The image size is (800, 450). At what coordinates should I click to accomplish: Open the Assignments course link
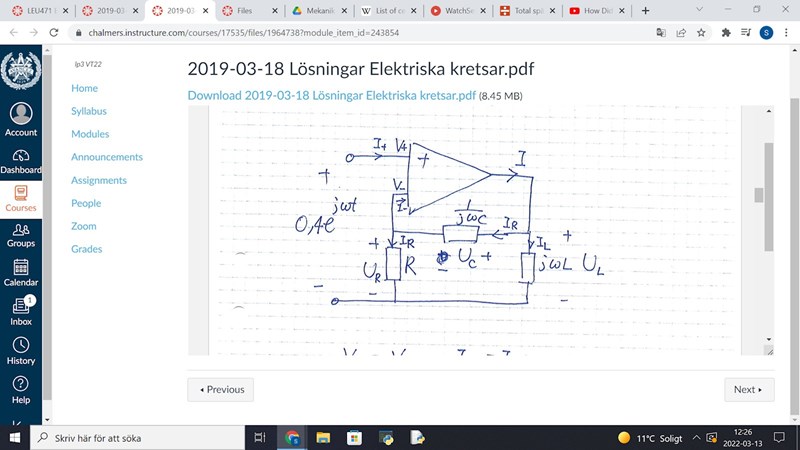pyautogui.click(x=98, y=180)
